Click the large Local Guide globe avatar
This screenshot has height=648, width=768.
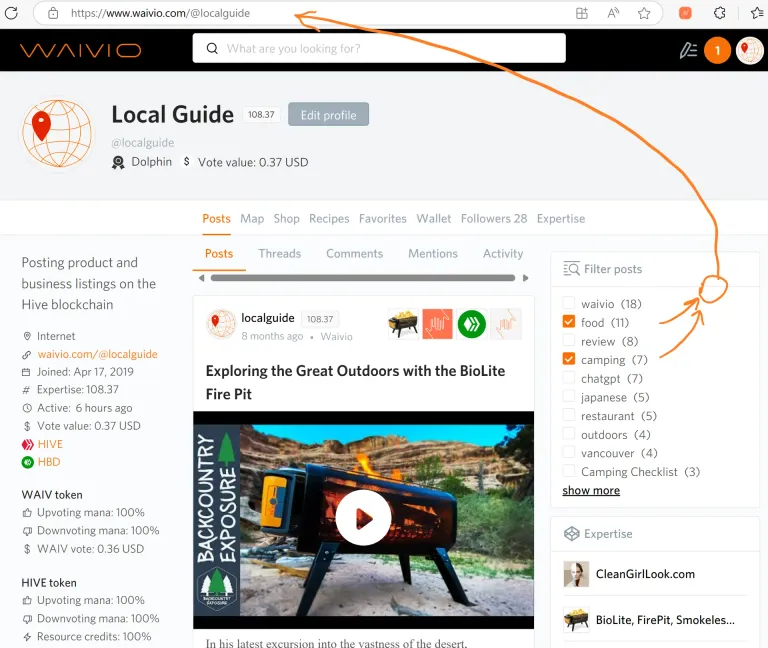coord(57,133)
